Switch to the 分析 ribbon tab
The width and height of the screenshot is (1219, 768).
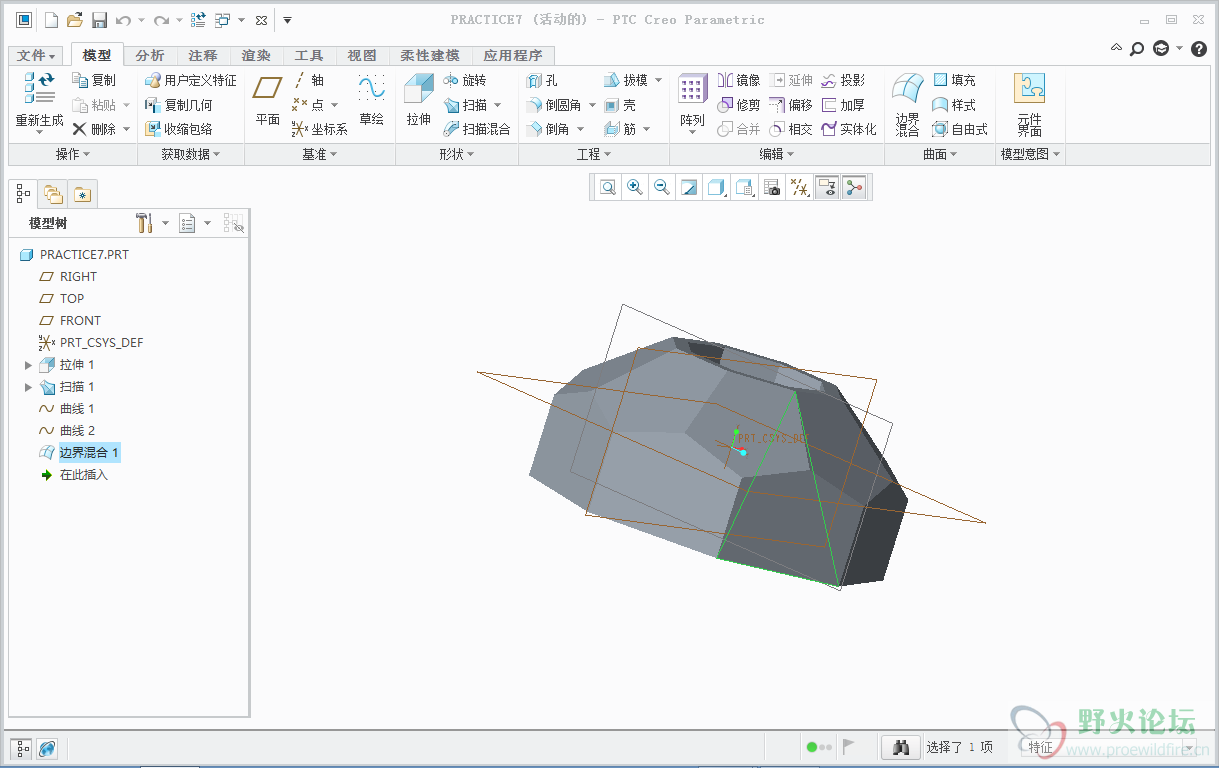[150, 56]
